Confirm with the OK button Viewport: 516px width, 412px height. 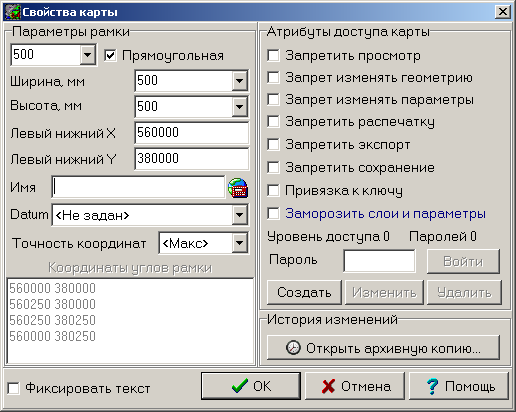click(x=251, y=386)
